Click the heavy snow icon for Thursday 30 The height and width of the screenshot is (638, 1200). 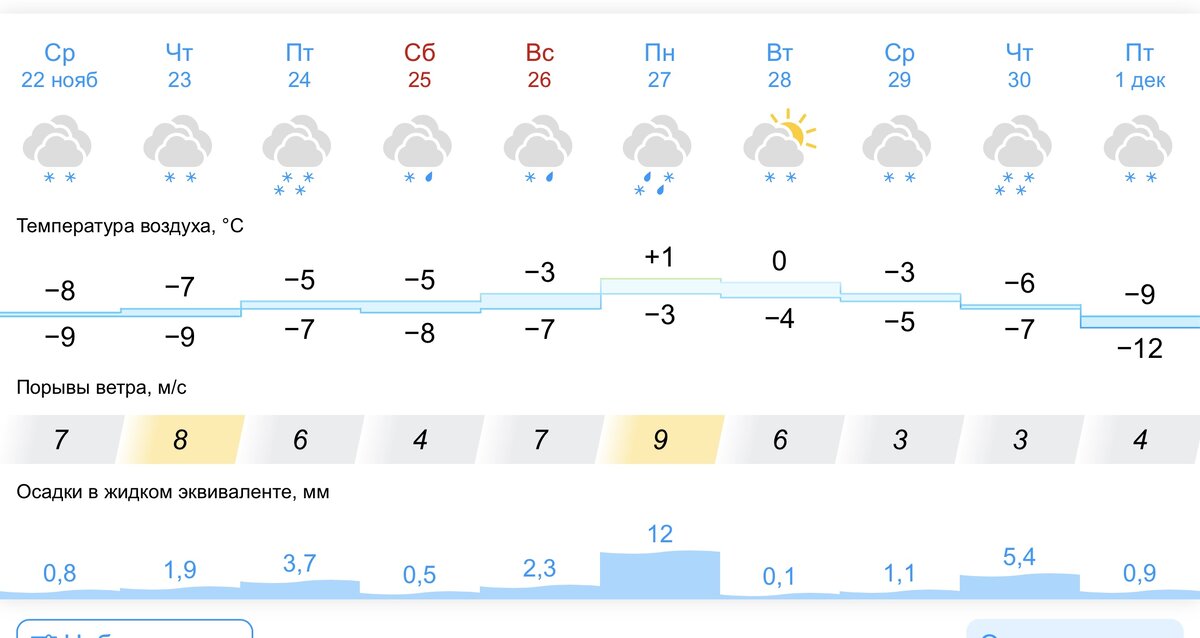point(1019,157)
